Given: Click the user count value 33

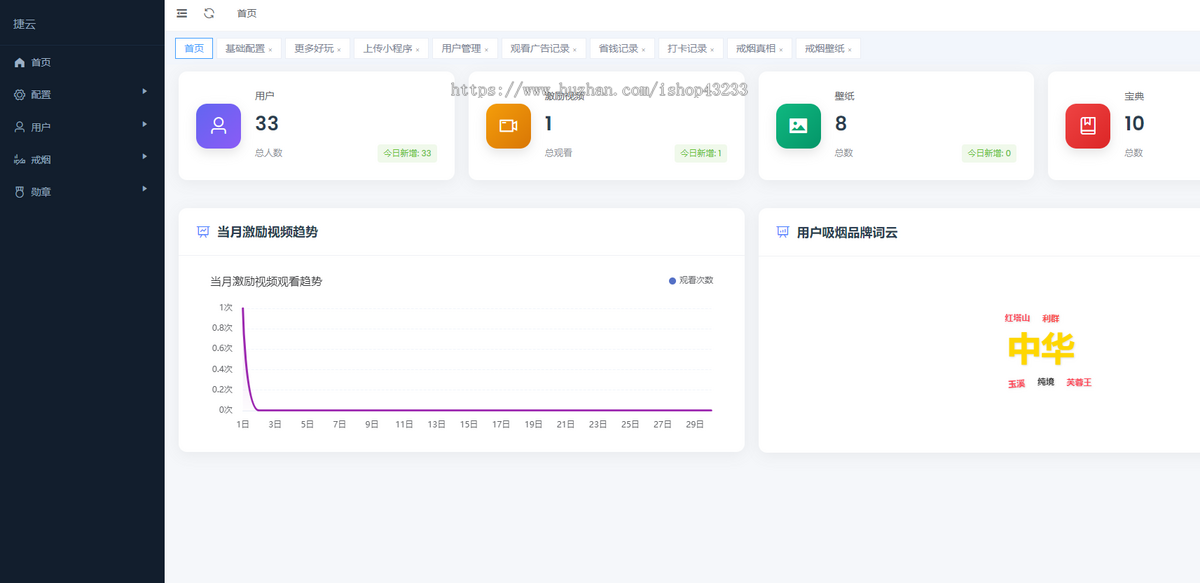Looking at the screenshot, I should point(267,124).
